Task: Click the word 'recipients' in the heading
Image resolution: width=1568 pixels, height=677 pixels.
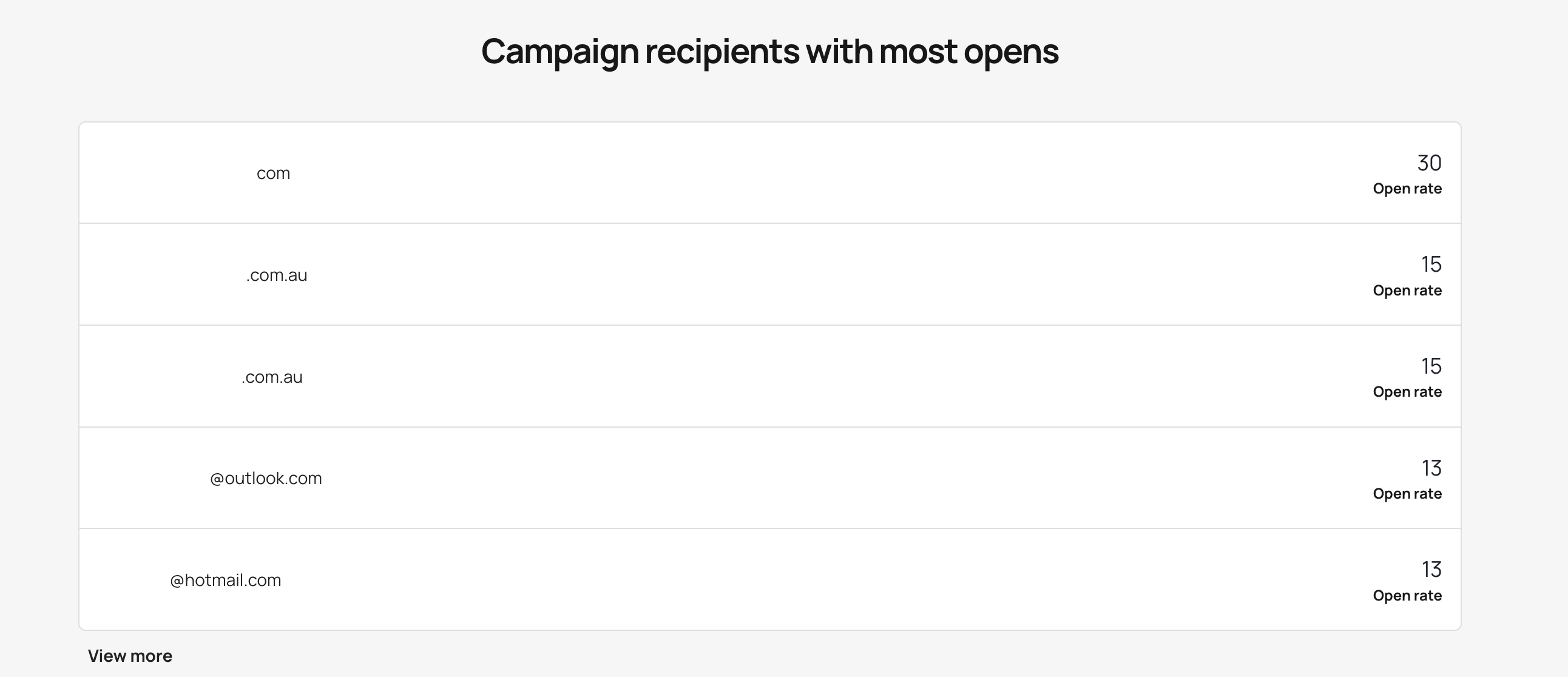Action: pyautogui.click(x=722, y=52)
